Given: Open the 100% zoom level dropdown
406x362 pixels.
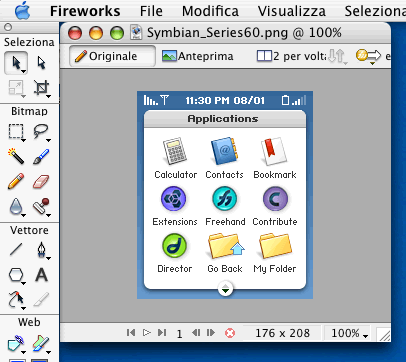Looking at the screenshot, I should click(x=349, y=333).
